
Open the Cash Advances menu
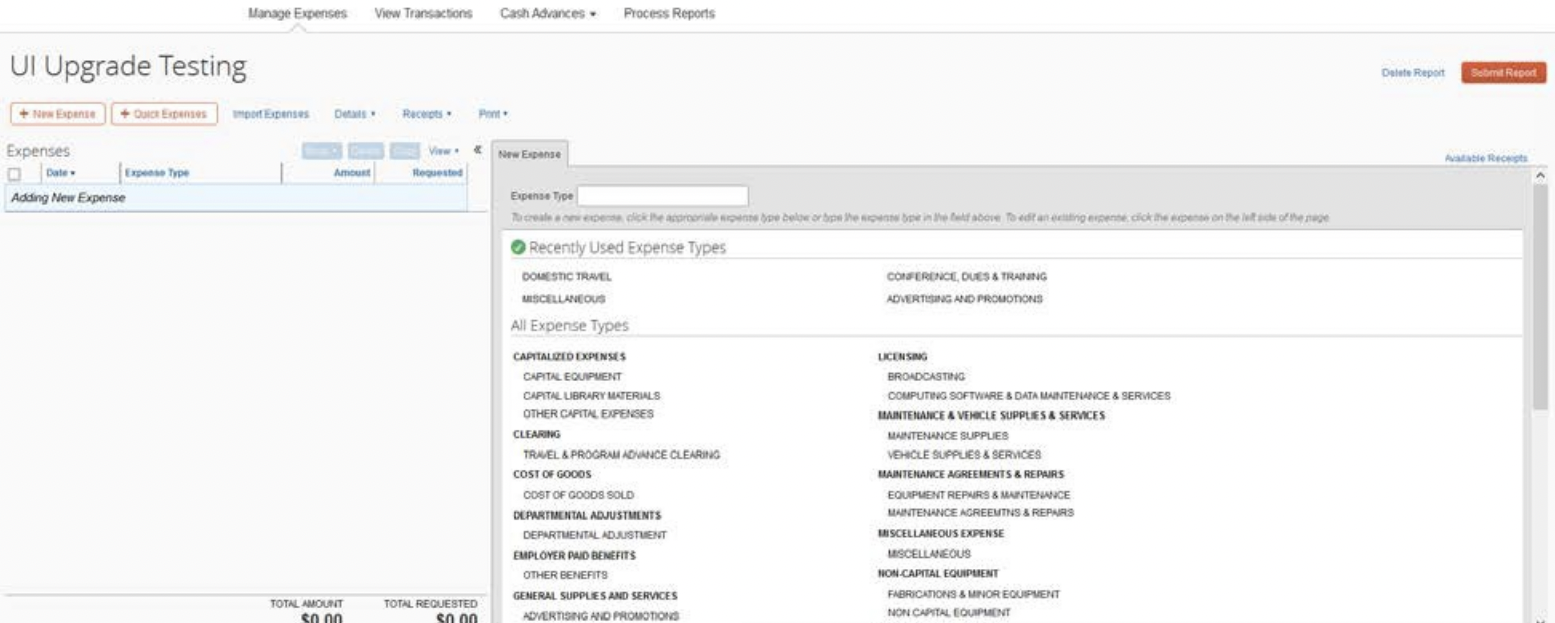pyautogui.click(x=547, y=13)
